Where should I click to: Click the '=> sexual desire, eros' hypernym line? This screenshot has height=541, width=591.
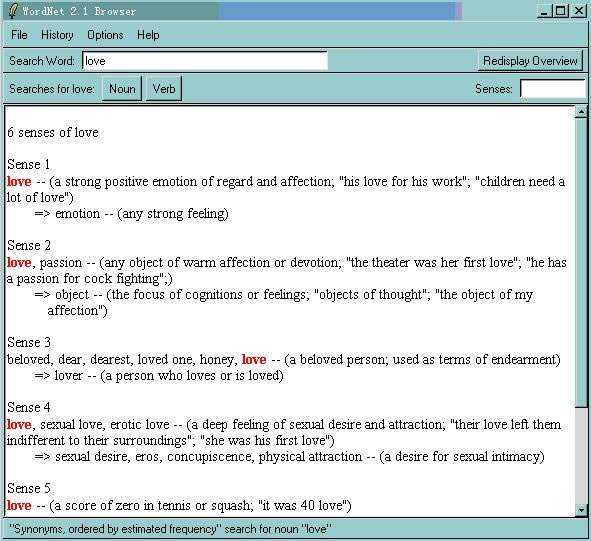click(x=289, y=457)
